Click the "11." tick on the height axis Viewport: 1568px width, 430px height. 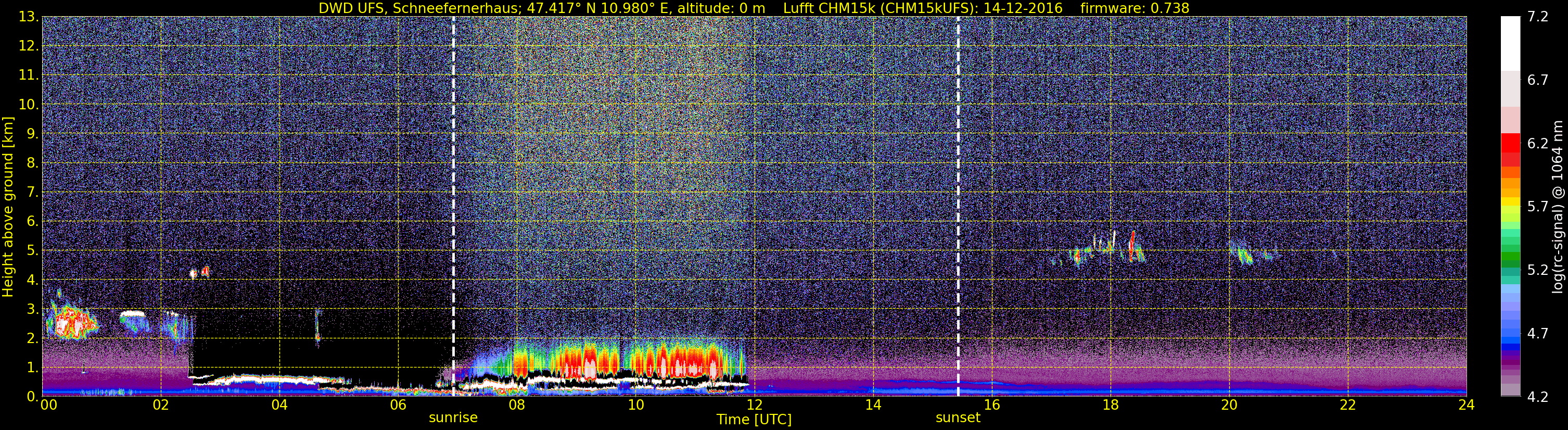[29, 75]
